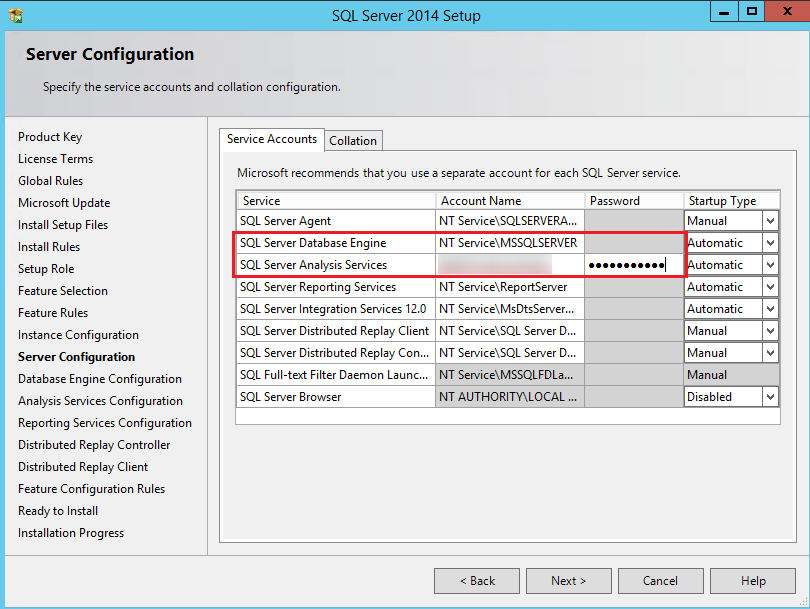Click Integration Services account NT Service\MsDtsServer

510,309
